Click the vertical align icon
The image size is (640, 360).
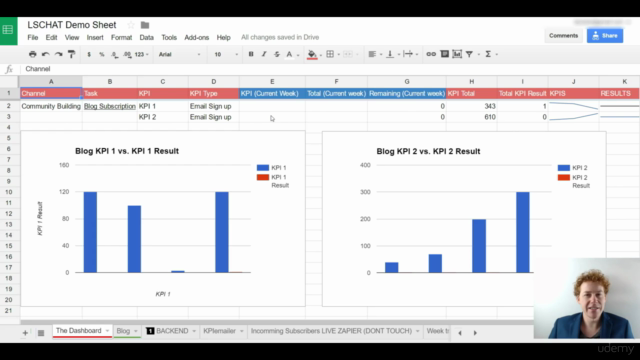coord(390,54)
